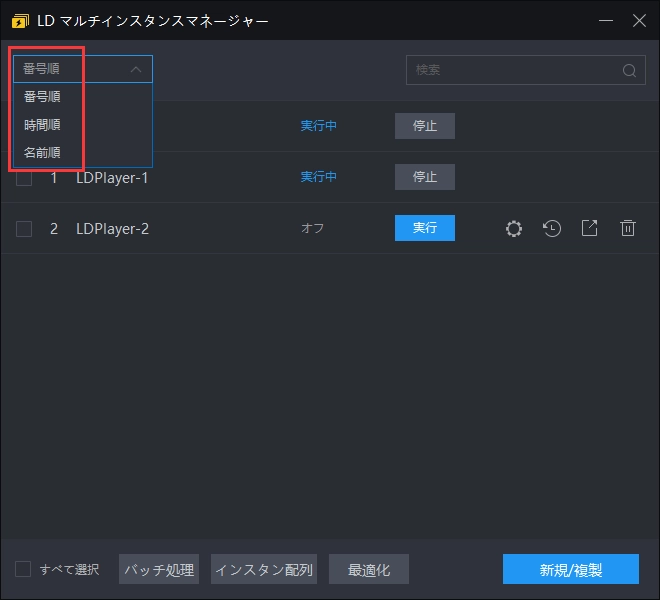Minimize the LD manager window
This screenshot has height=600, width=660.
tap(606, 20)
